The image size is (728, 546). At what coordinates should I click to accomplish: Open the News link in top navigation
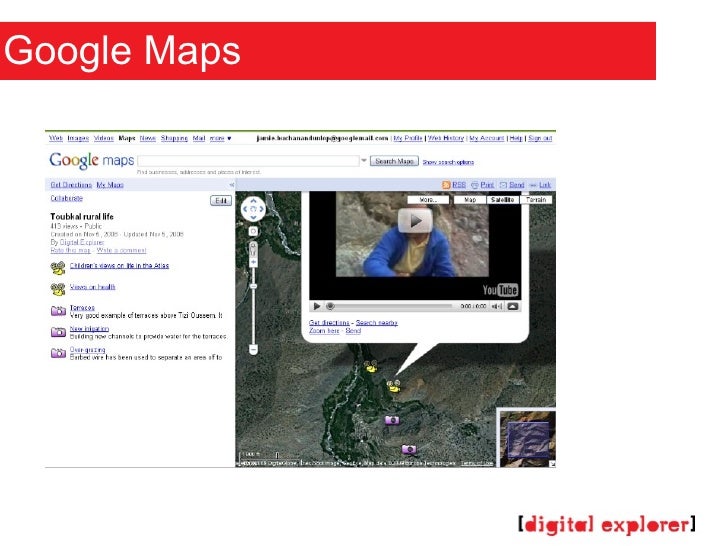(x=148, y=138)
